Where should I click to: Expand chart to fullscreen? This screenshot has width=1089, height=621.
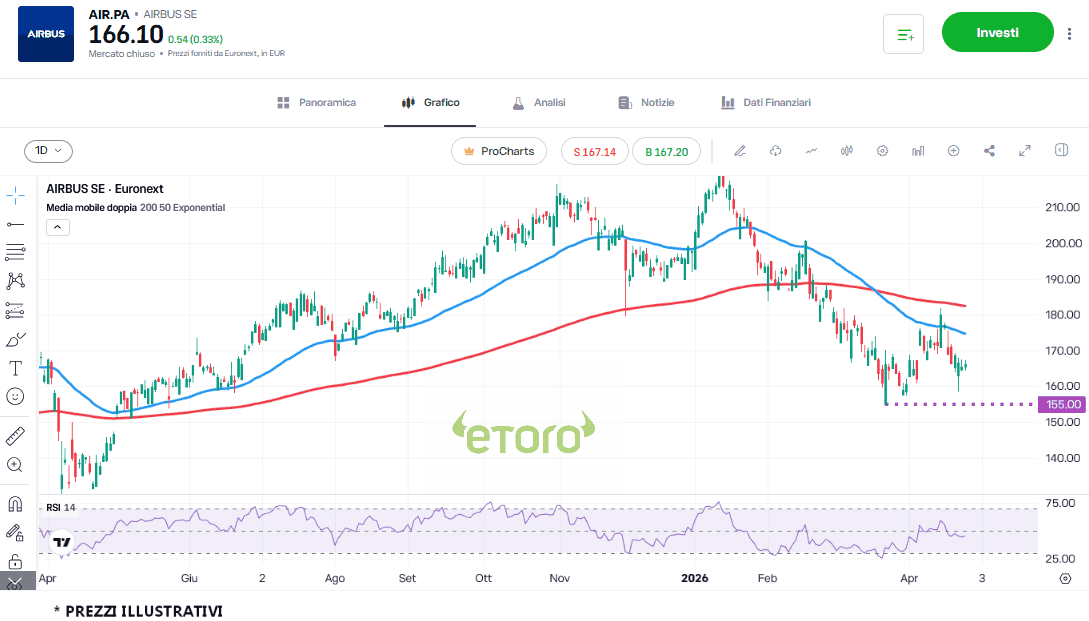[1025, 151]
